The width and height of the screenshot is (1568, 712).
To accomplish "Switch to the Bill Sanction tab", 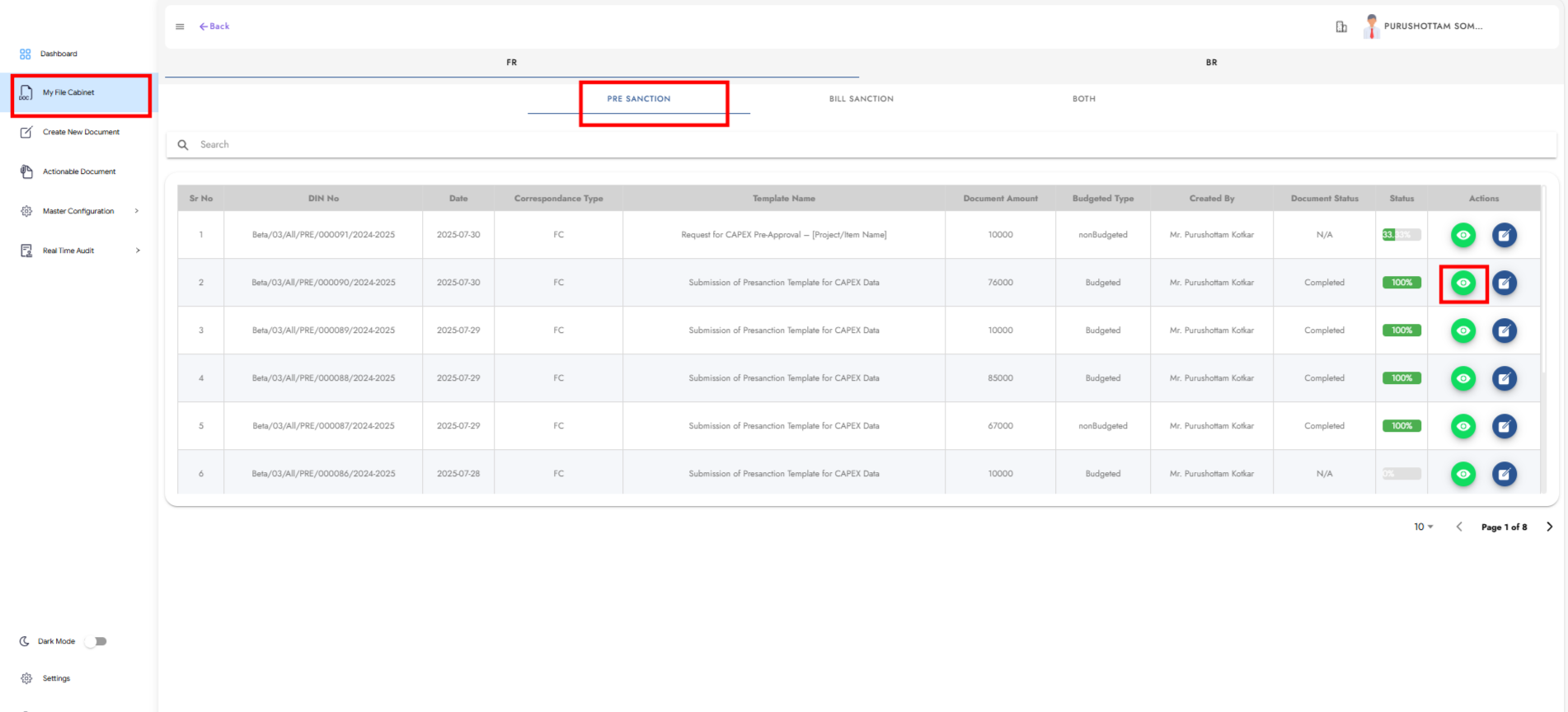I will 861,99.
